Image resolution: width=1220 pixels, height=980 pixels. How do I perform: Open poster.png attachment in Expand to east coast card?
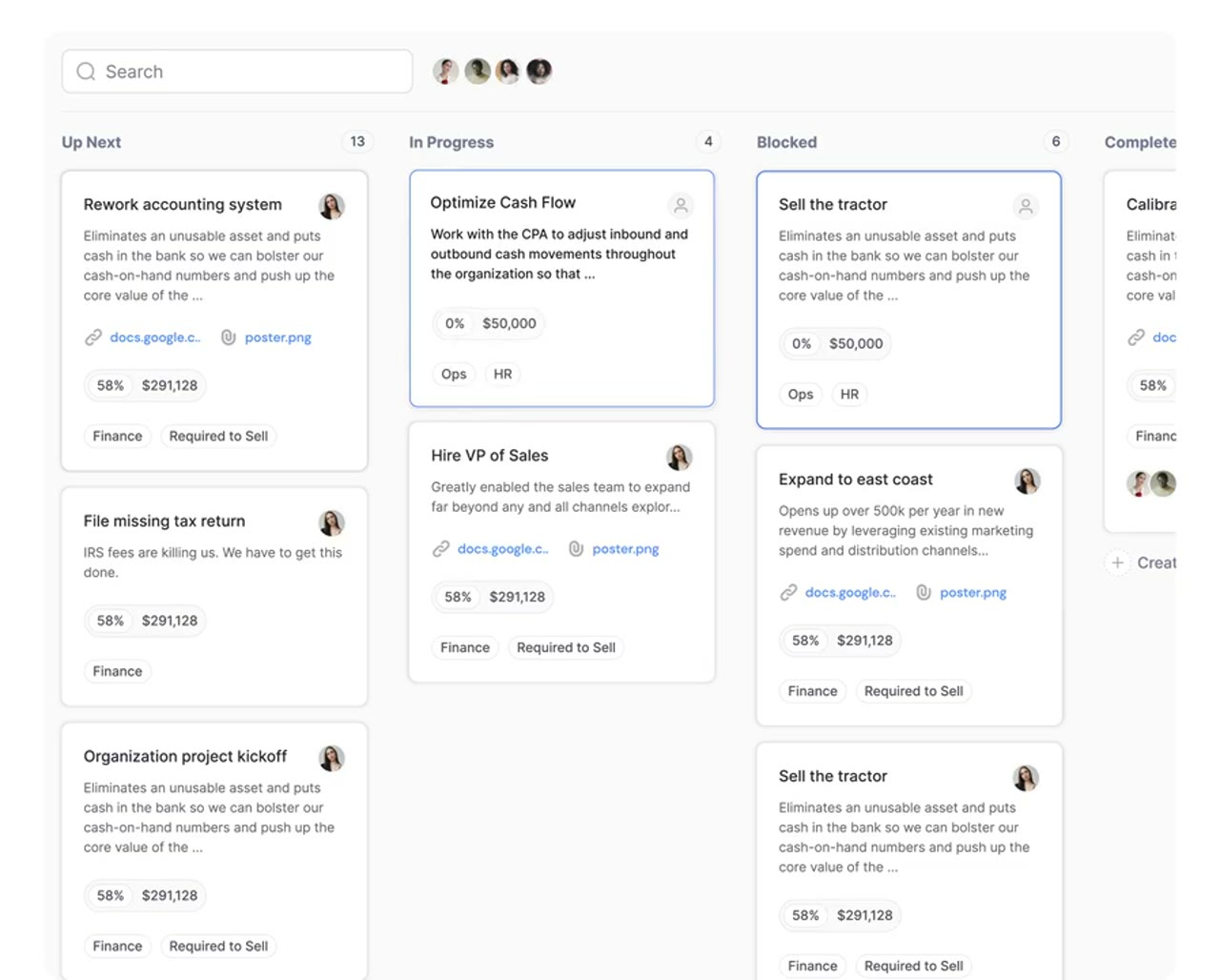point(973,593)
